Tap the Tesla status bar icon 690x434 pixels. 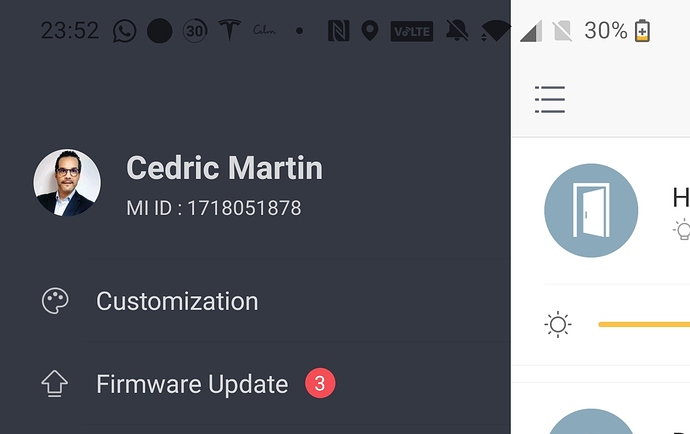click(x=229, y=31)
